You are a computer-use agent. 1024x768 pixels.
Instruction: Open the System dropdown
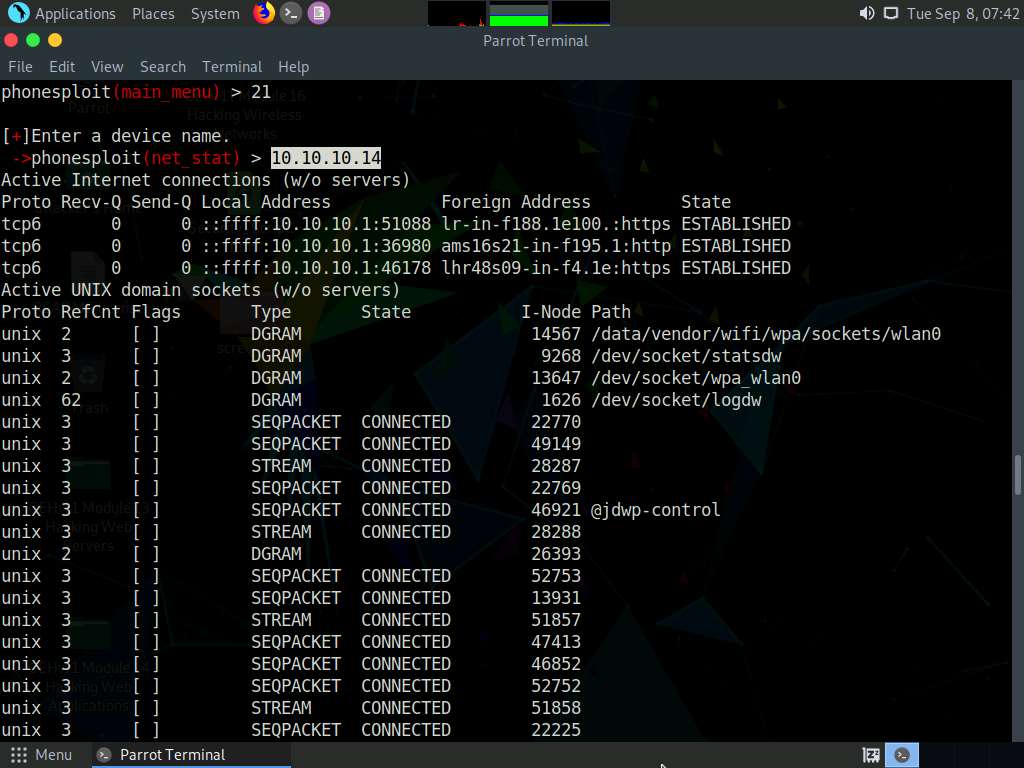[x=215, y=13]
